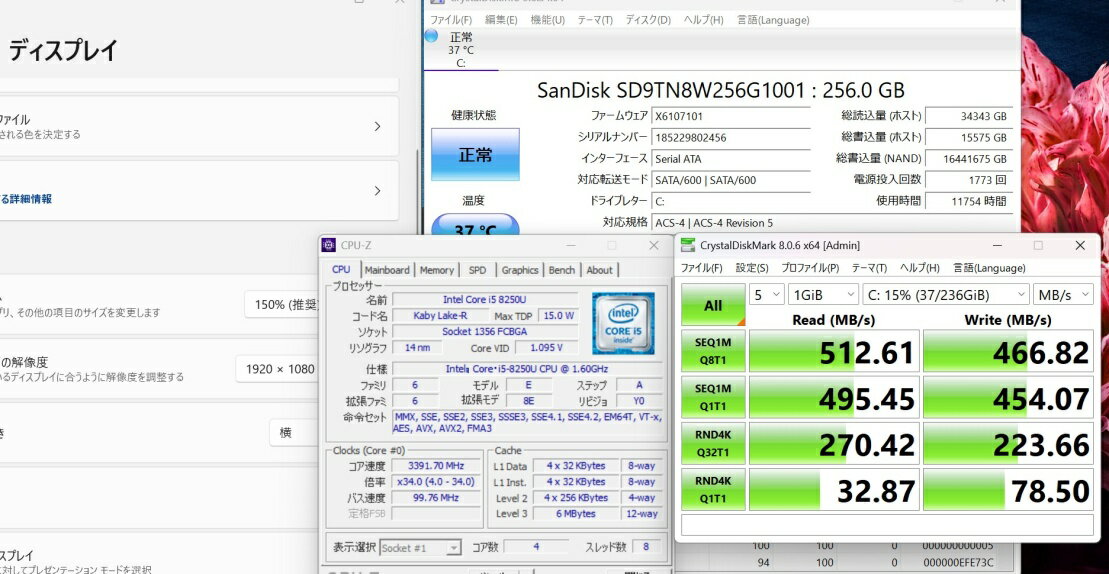This screenshot has width=1109, height=574.
Task: Open the 設定(S) menu in CrystalDiskMark
Action: tap(751, 268)
